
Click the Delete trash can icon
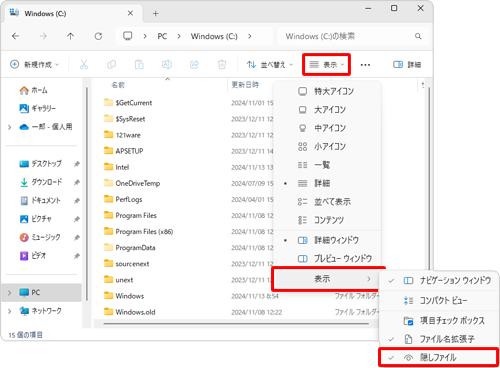(222, 64)
